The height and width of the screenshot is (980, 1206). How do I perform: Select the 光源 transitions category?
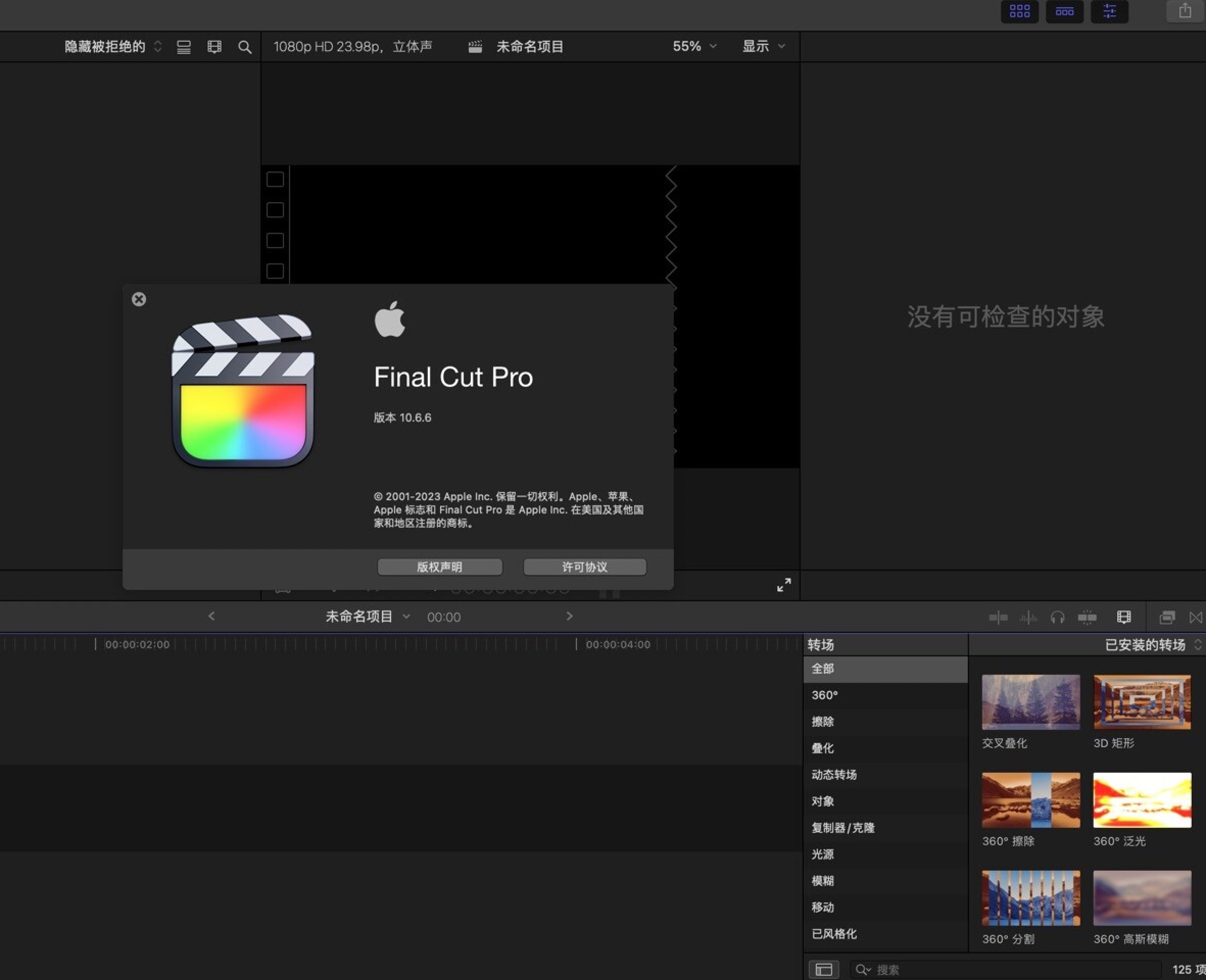[x=885, y=854]
